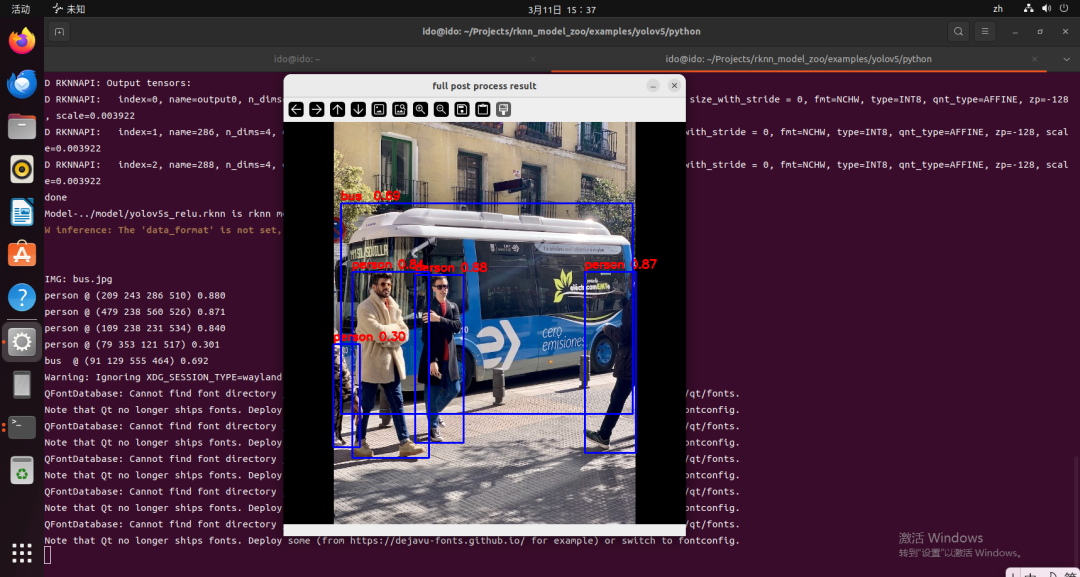1080x577 pixels.
Task: Click the left arrow pan icon
Action: (296, 109)
